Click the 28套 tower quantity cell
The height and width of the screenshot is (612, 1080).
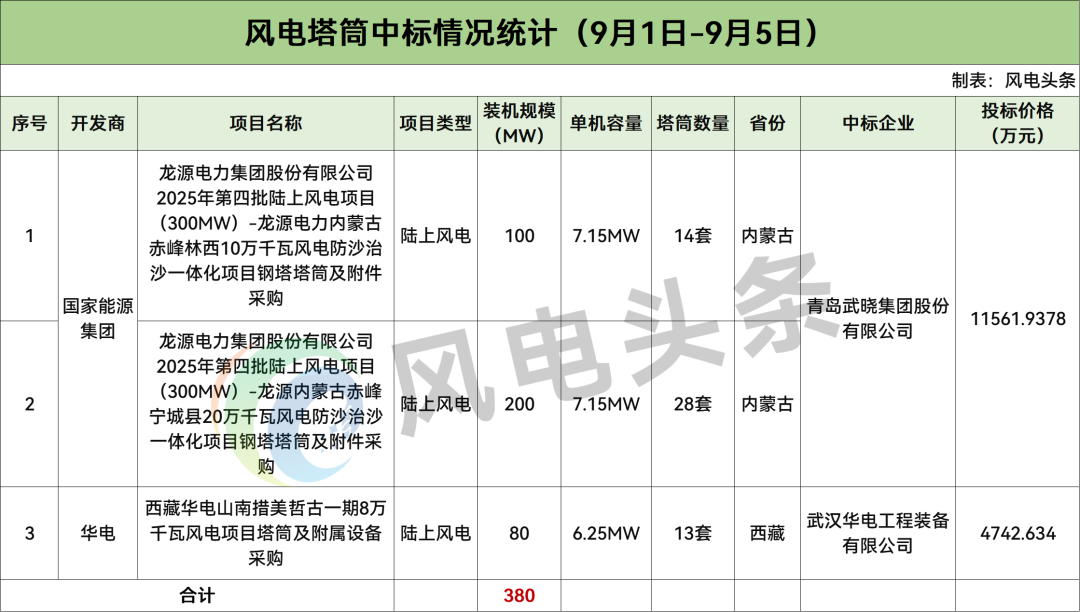(693, 403)
